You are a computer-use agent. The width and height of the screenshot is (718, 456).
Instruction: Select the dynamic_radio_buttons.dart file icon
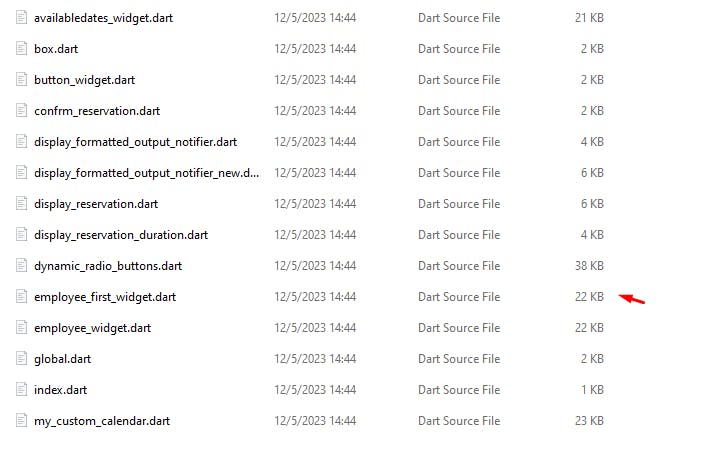tap(22, 266)
